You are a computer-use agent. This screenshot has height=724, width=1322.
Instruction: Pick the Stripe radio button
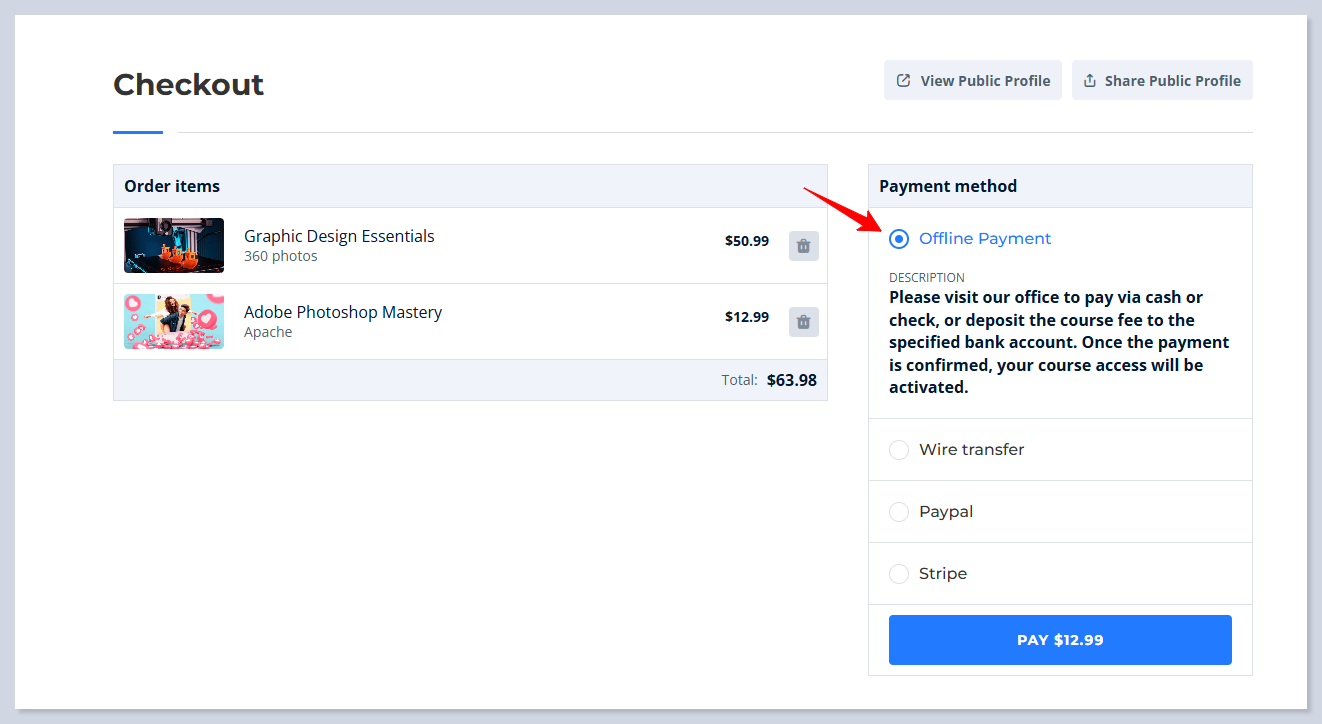click(899, 574)
